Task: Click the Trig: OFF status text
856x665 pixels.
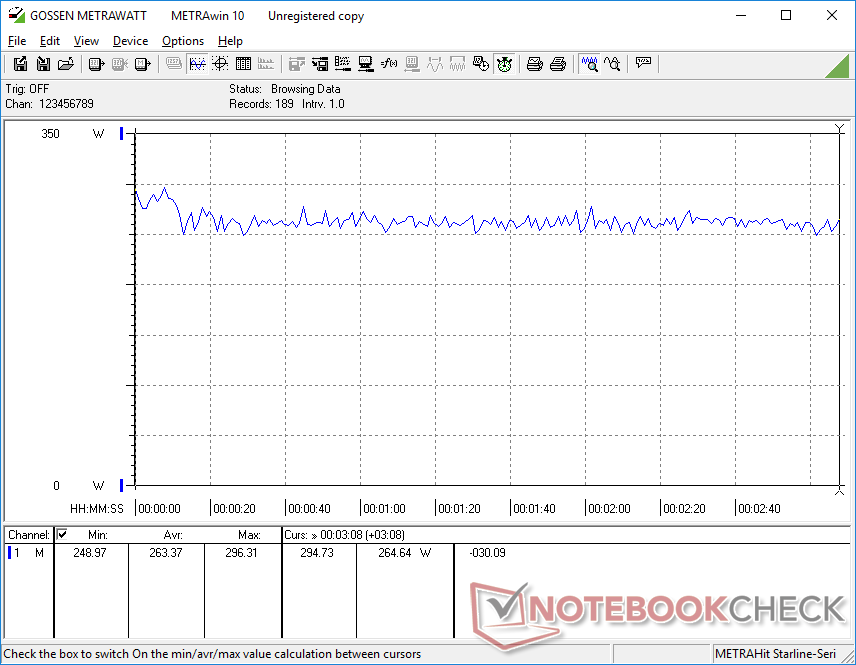Action: (x=27, y=89)
